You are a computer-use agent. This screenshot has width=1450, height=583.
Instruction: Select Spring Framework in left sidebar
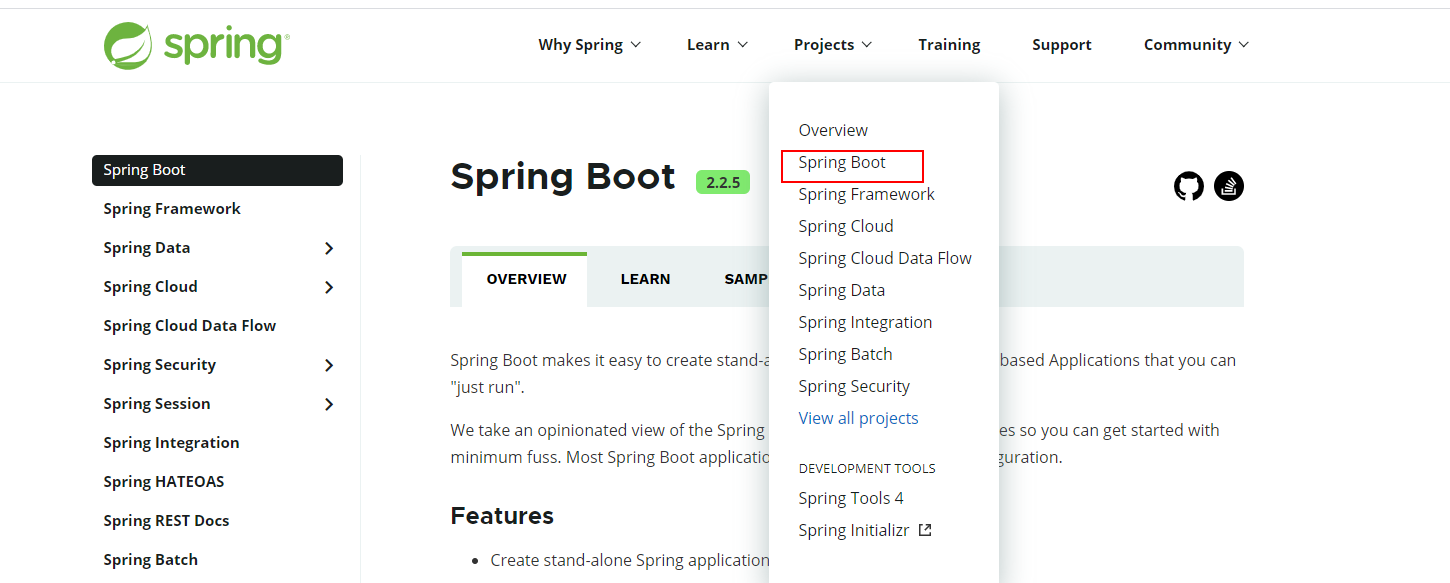172,209
